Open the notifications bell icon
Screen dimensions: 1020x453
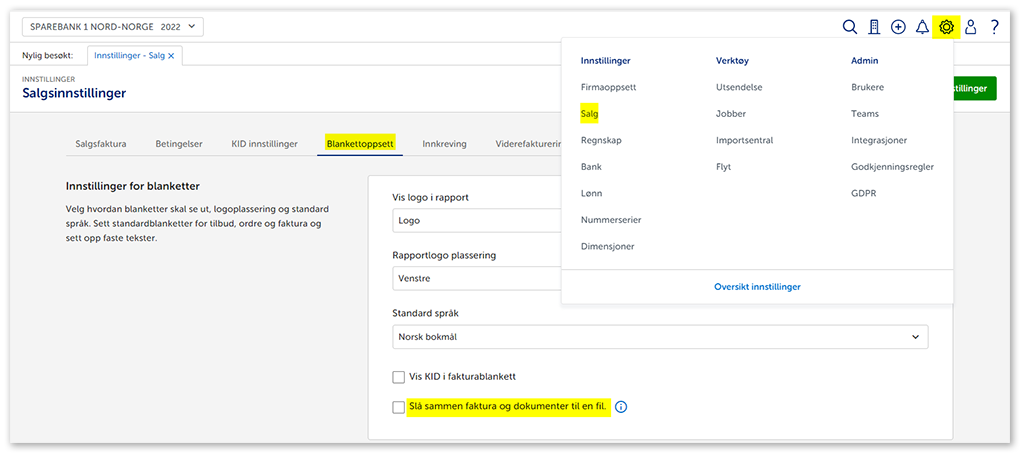tap(922, 27)
